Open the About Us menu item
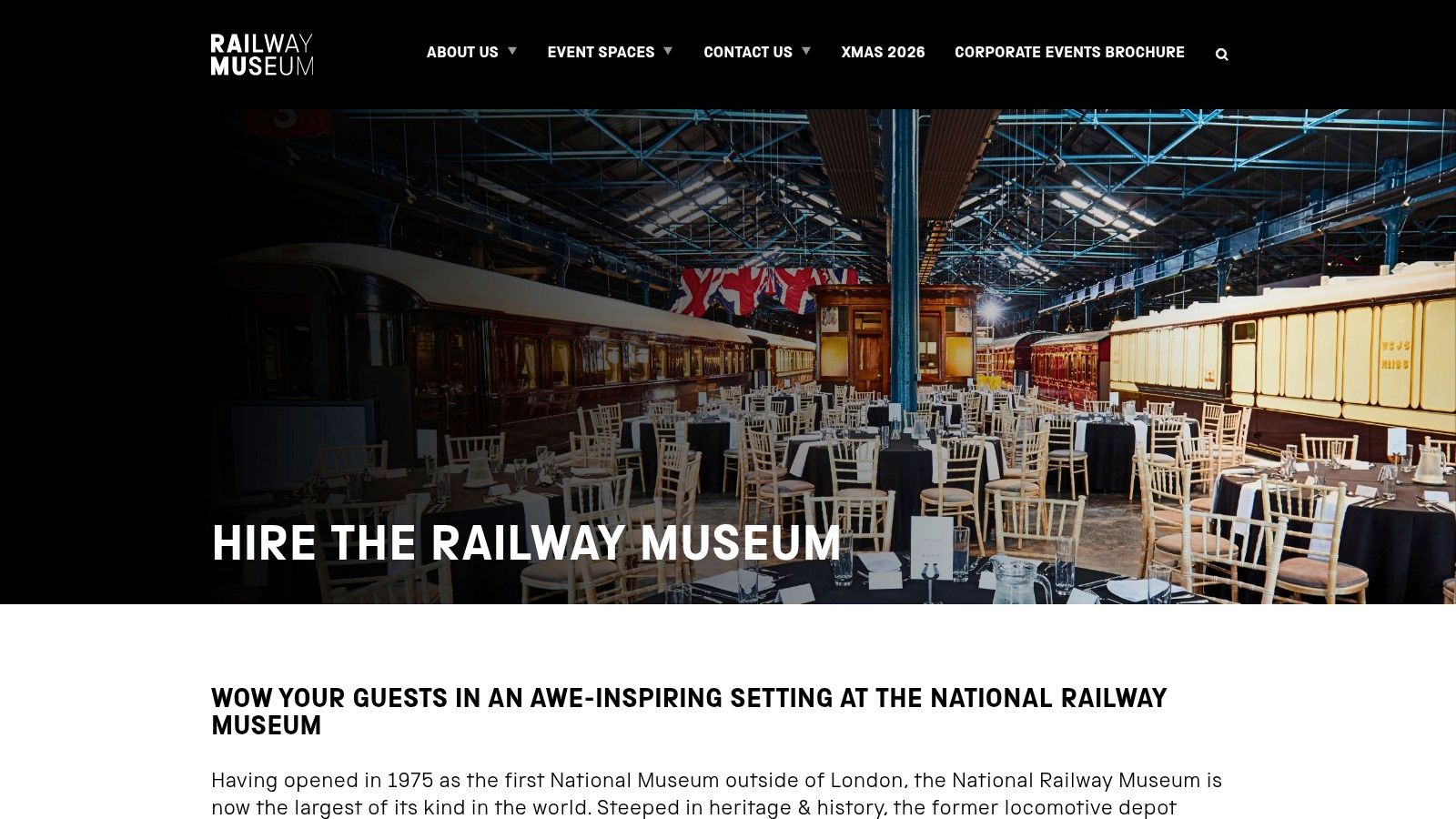 click(462, 53)
